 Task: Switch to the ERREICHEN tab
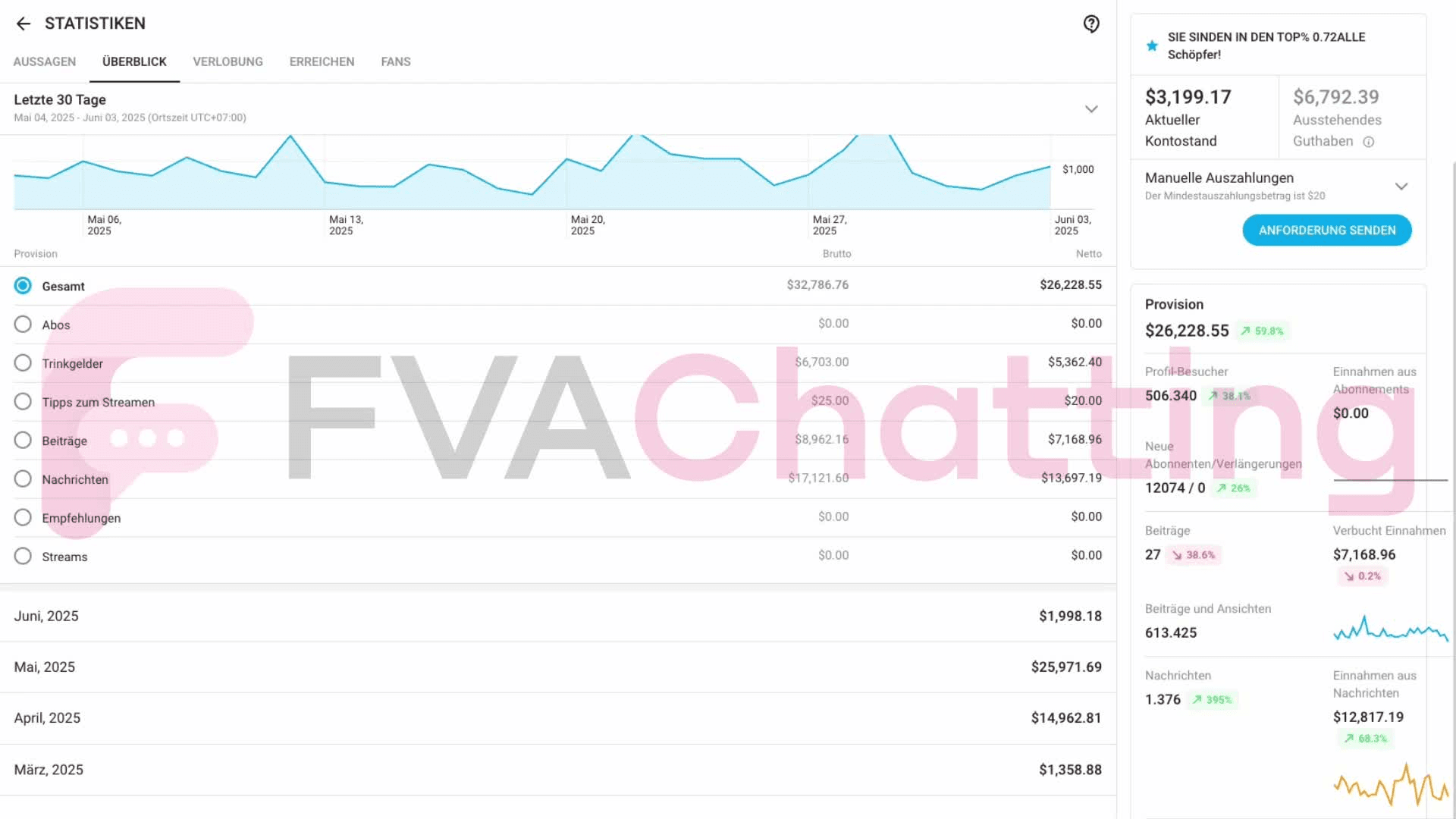click(x=322, y=61)
